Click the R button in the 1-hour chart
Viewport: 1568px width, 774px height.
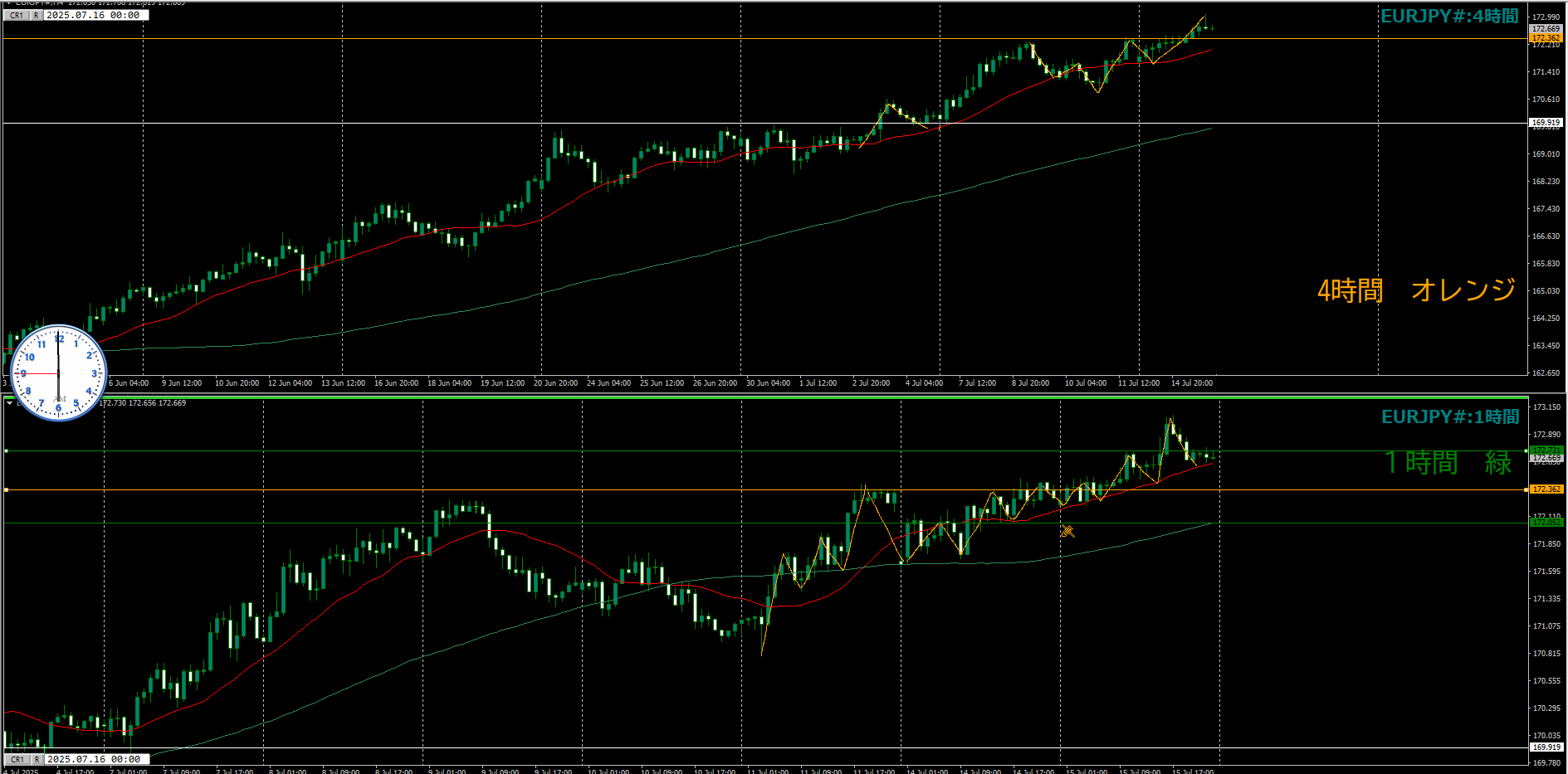pos(37,759)
